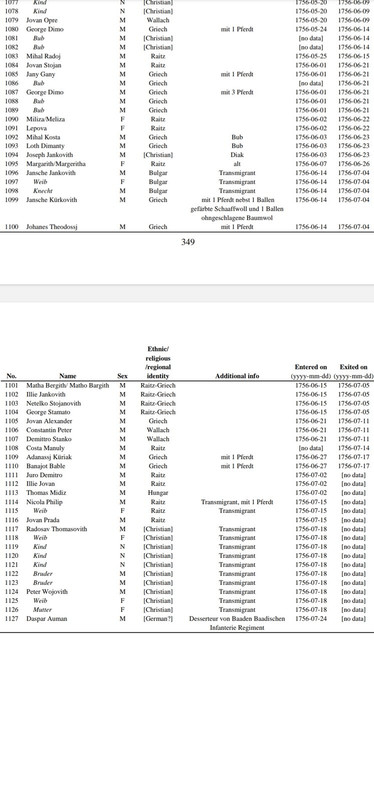Select the name 'Demittro Stanko'
This screenshot has height=800, width=374.
[x=49, y=439]
